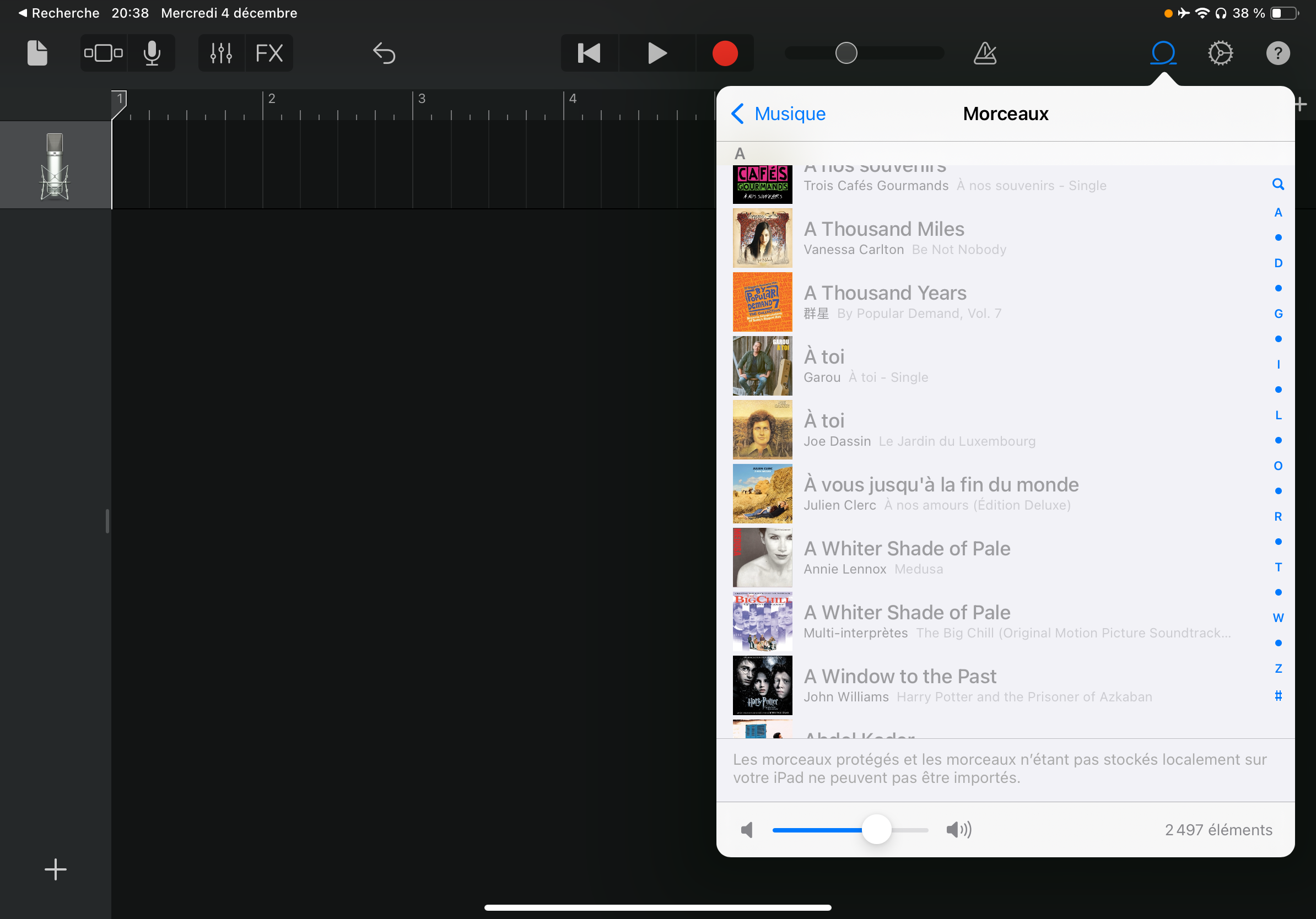The image size is (1316, 919).
Task: Return to Recherche app in status bar
Action: coord(59,13)
